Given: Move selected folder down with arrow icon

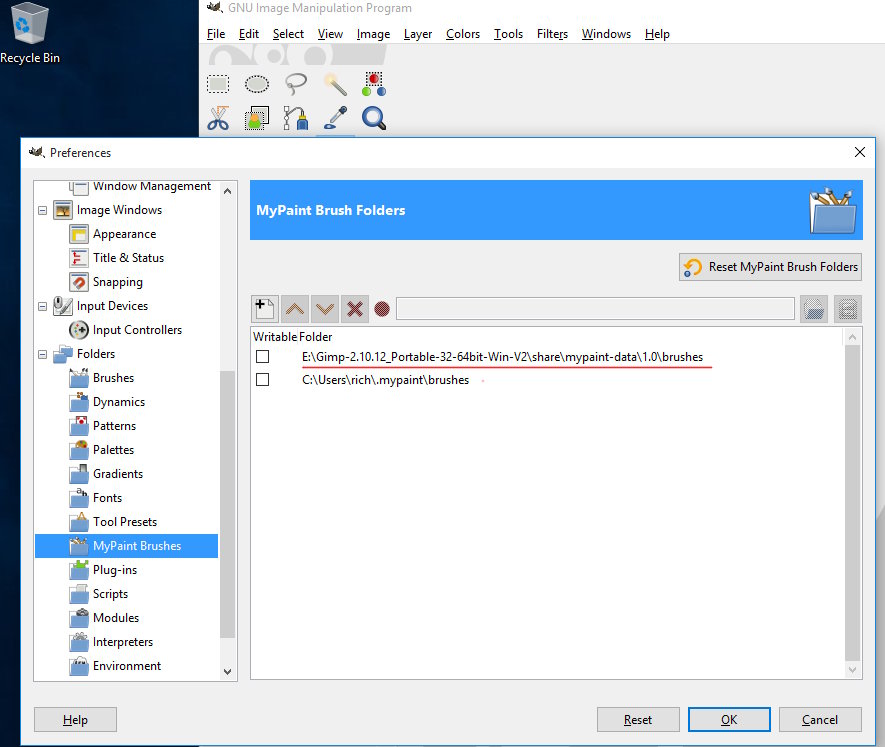Looking at the screenshot, I should (325, 309).
